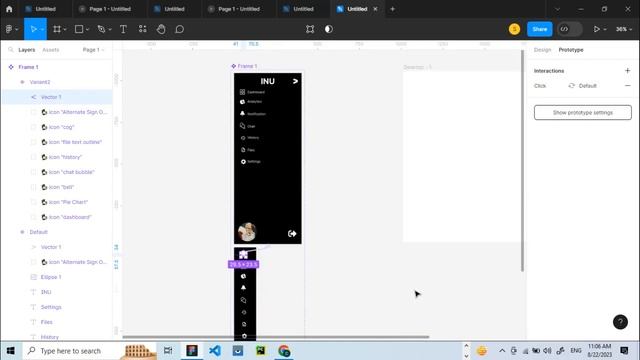The image size is (640, 360).
Task: Remove the Click interaction with the minus icon
Action: coord(627,86)
